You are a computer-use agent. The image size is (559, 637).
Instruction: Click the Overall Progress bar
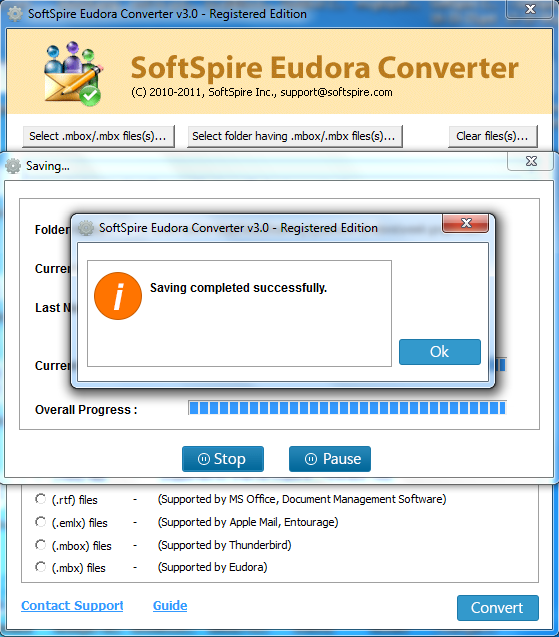coord(347,408)
